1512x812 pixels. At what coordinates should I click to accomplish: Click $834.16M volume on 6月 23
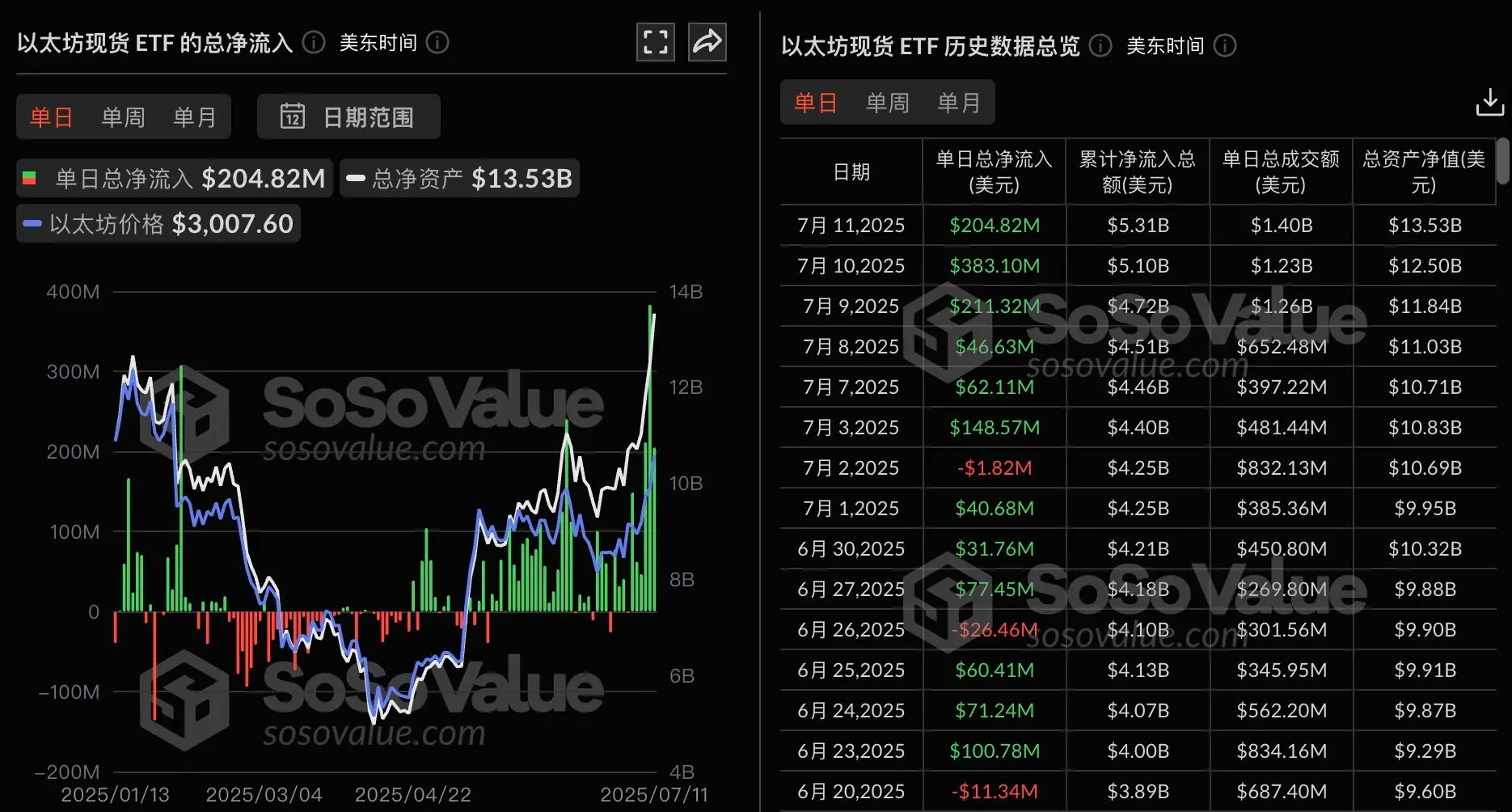tap(1282, 751)
